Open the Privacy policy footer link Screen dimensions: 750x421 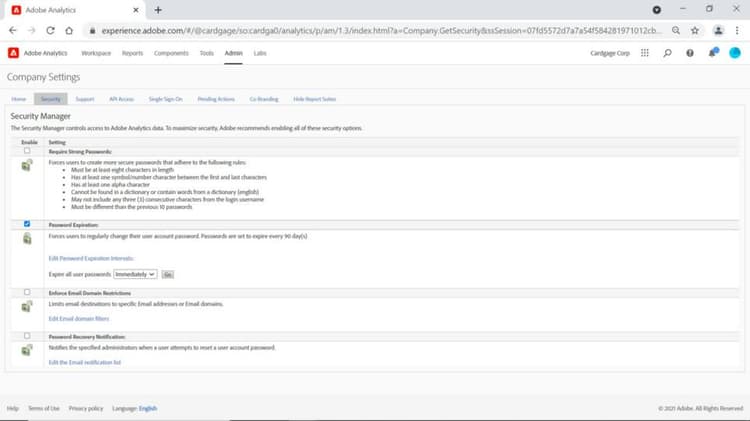(x=86, y=409)
